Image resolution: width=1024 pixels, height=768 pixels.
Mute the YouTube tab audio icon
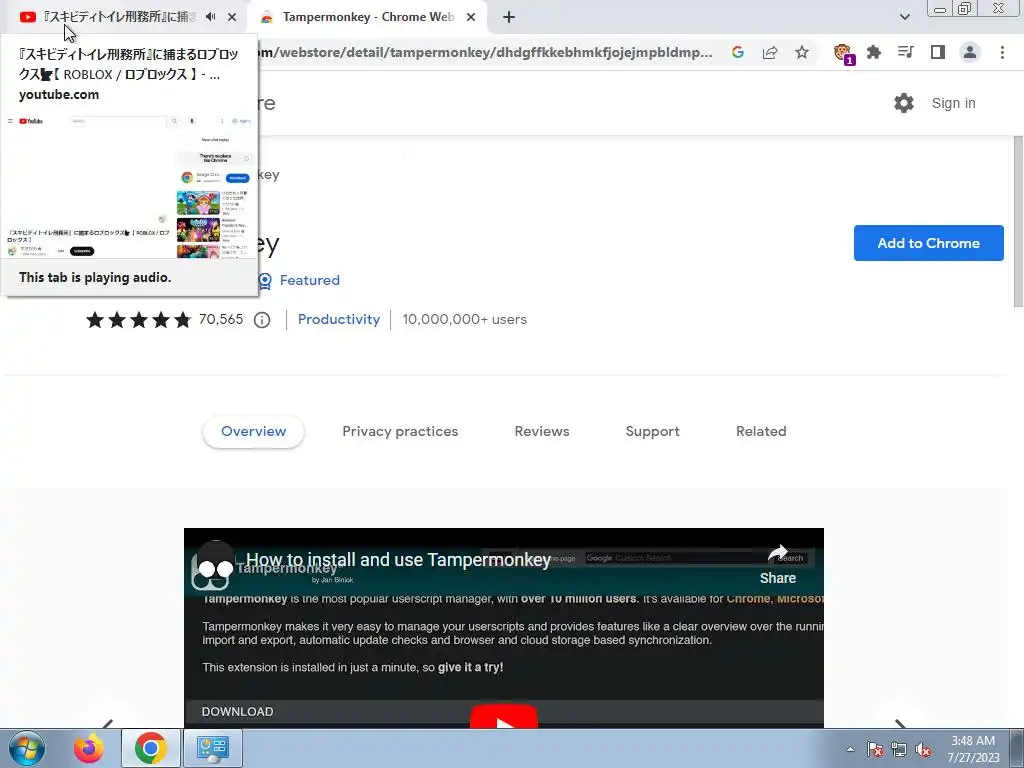click(x=210, y=17)
